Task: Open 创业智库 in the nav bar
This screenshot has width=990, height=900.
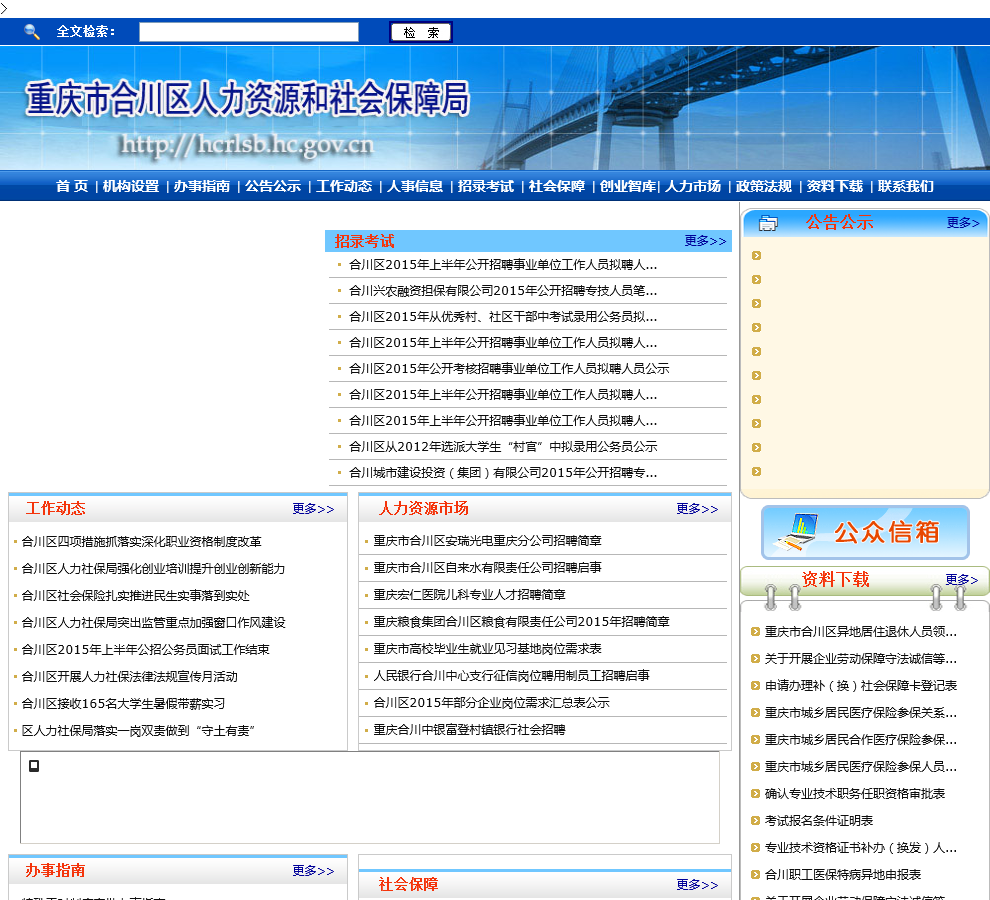Action: [628, 186]
